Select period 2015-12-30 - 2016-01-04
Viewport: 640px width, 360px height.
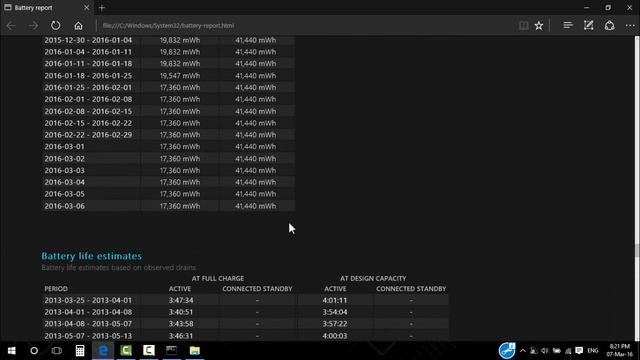coord(88,40)
